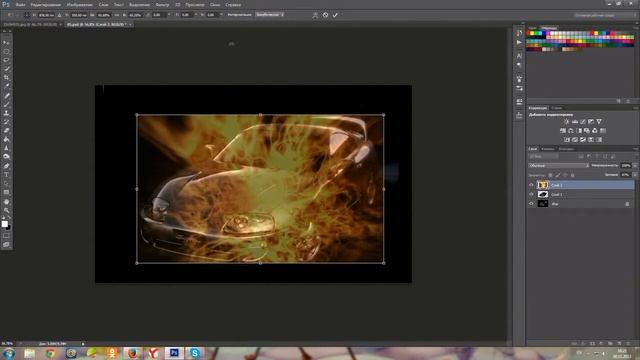
Task: Open Skype from the taskbar
Action: (x=195, y=353)
